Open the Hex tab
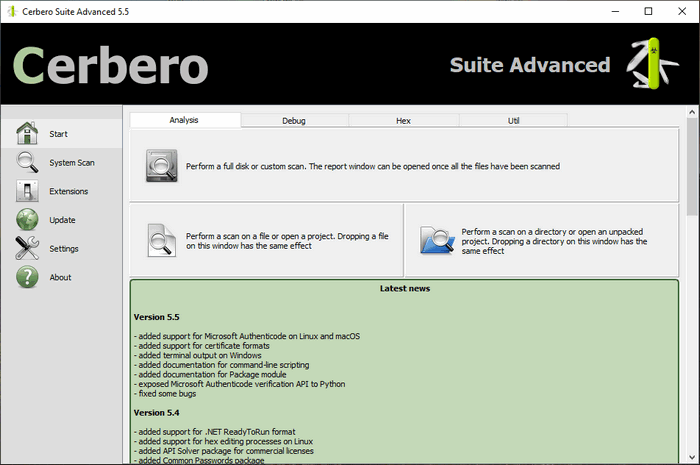This screenshot has width=700, height=465. tap(404, 120)
